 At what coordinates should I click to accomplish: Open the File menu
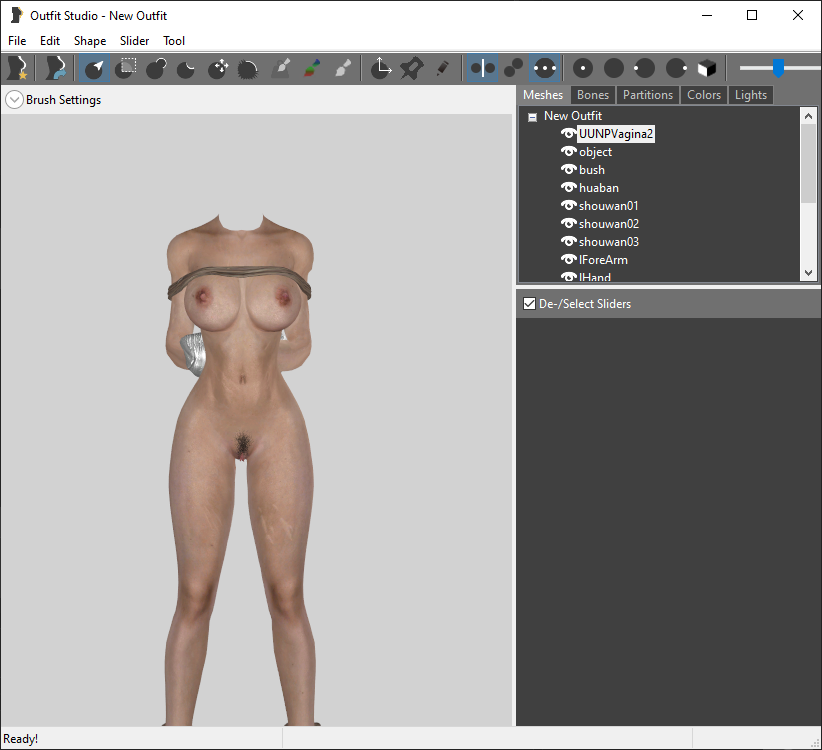click(x=17, y=41)
